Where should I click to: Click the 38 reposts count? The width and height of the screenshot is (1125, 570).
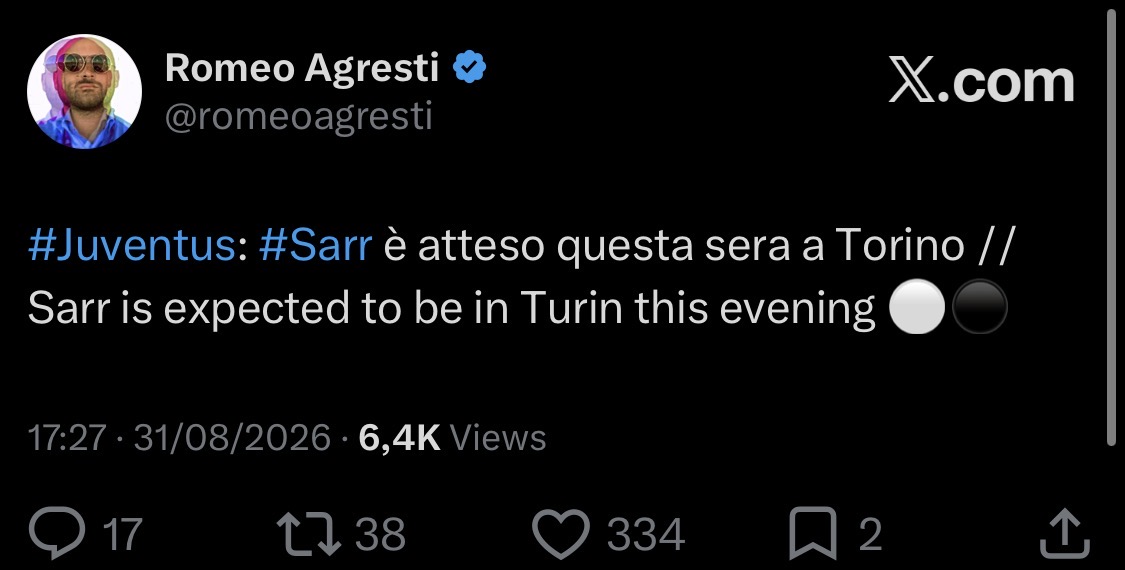(x=380, y=535)
